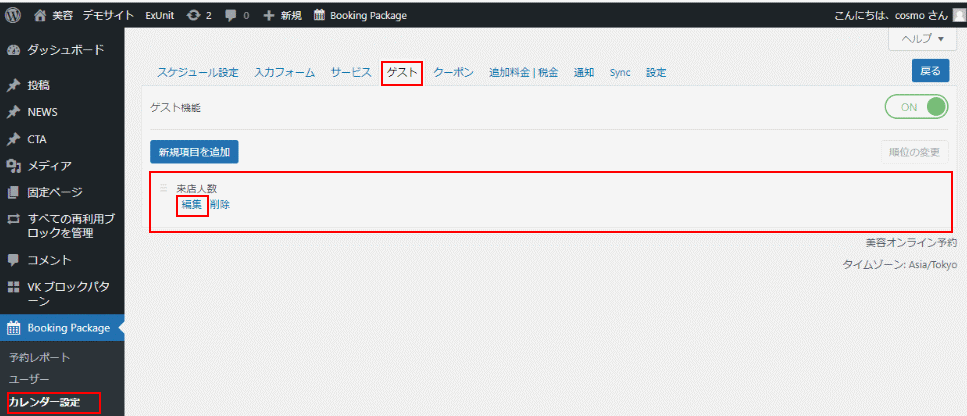Toggle the ゲスト機能 ON switch

(916, 107)
